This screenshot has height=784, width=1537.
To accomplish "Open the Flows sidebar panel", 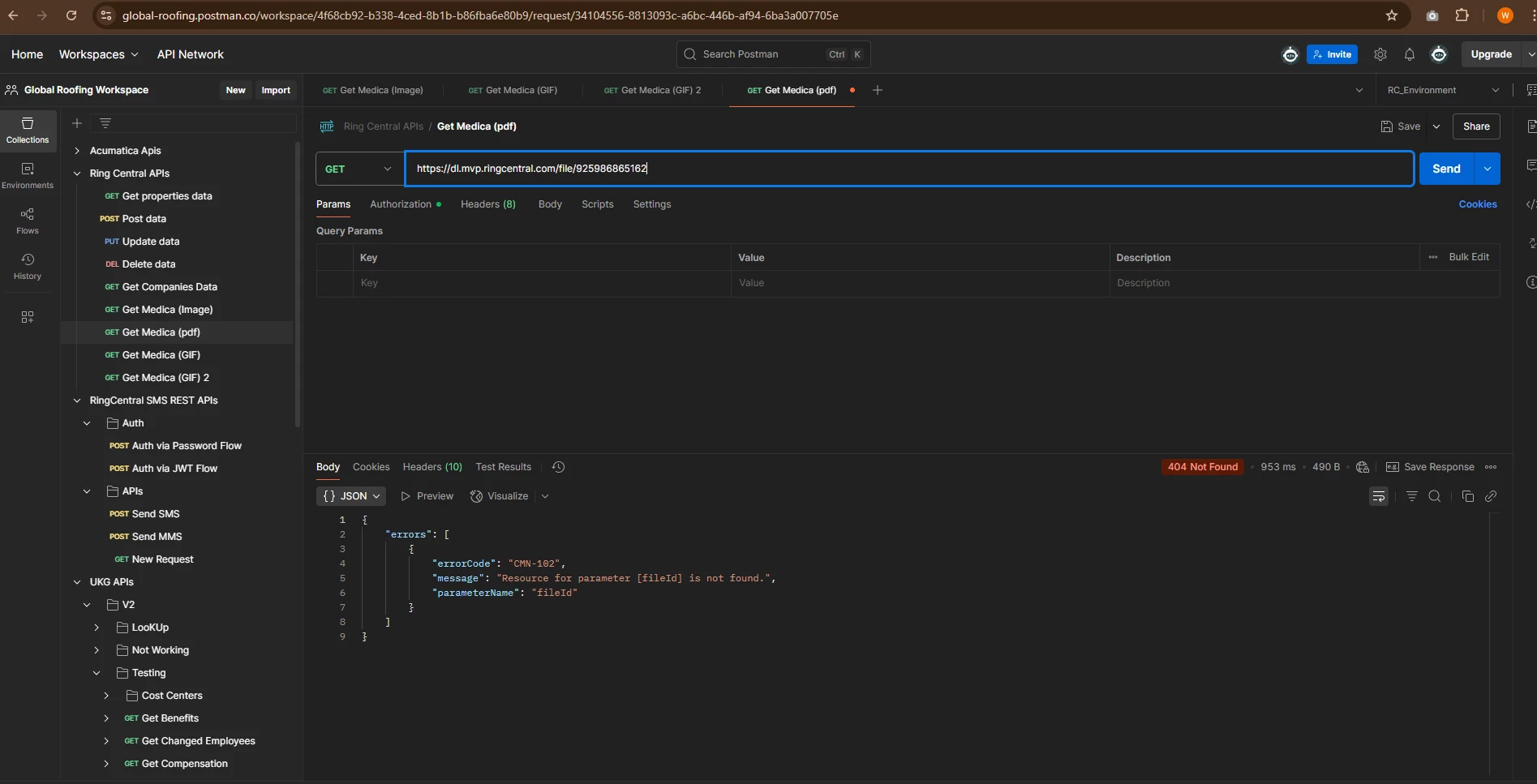I will point(28,221).
